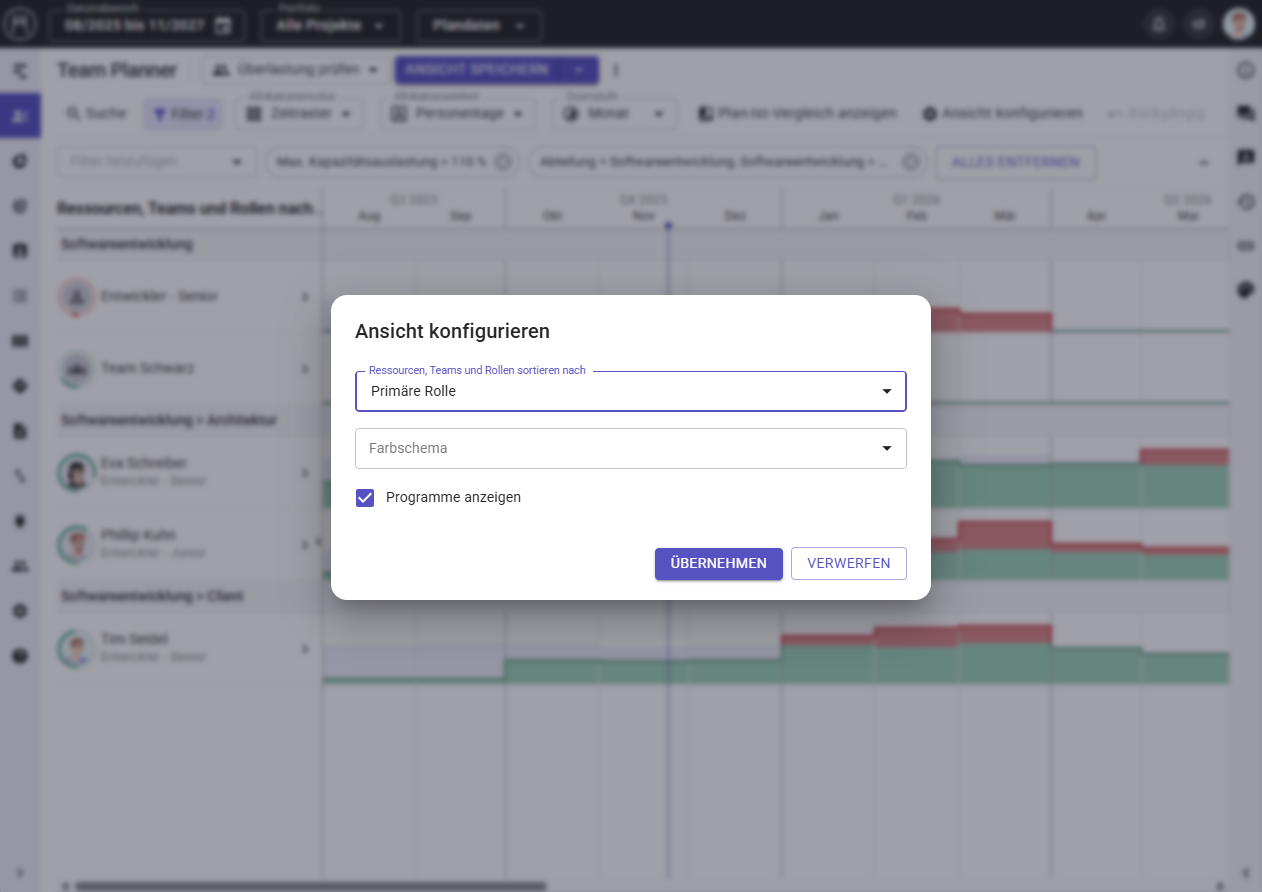Open the three-dot menu beside Ansicht speichern
This screenshot has height=892, width=1262.
click(x=616, y=70)
